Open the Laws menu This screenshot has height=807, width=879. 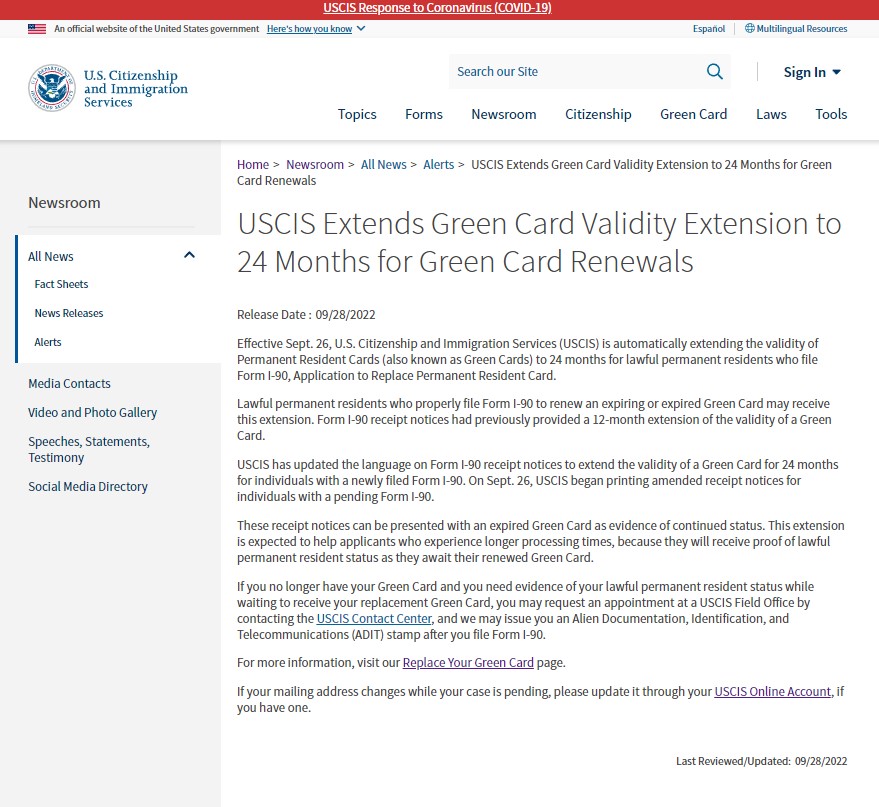pyautogui.click(x=771, y=114)
